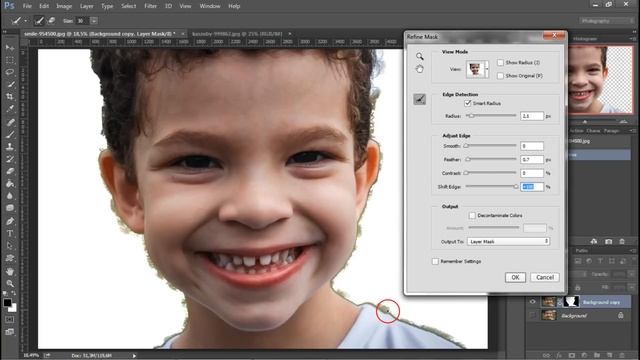Choose the Refine Radius brush in options bar
This screenshot has height=360, width=640.
point(39,20)
